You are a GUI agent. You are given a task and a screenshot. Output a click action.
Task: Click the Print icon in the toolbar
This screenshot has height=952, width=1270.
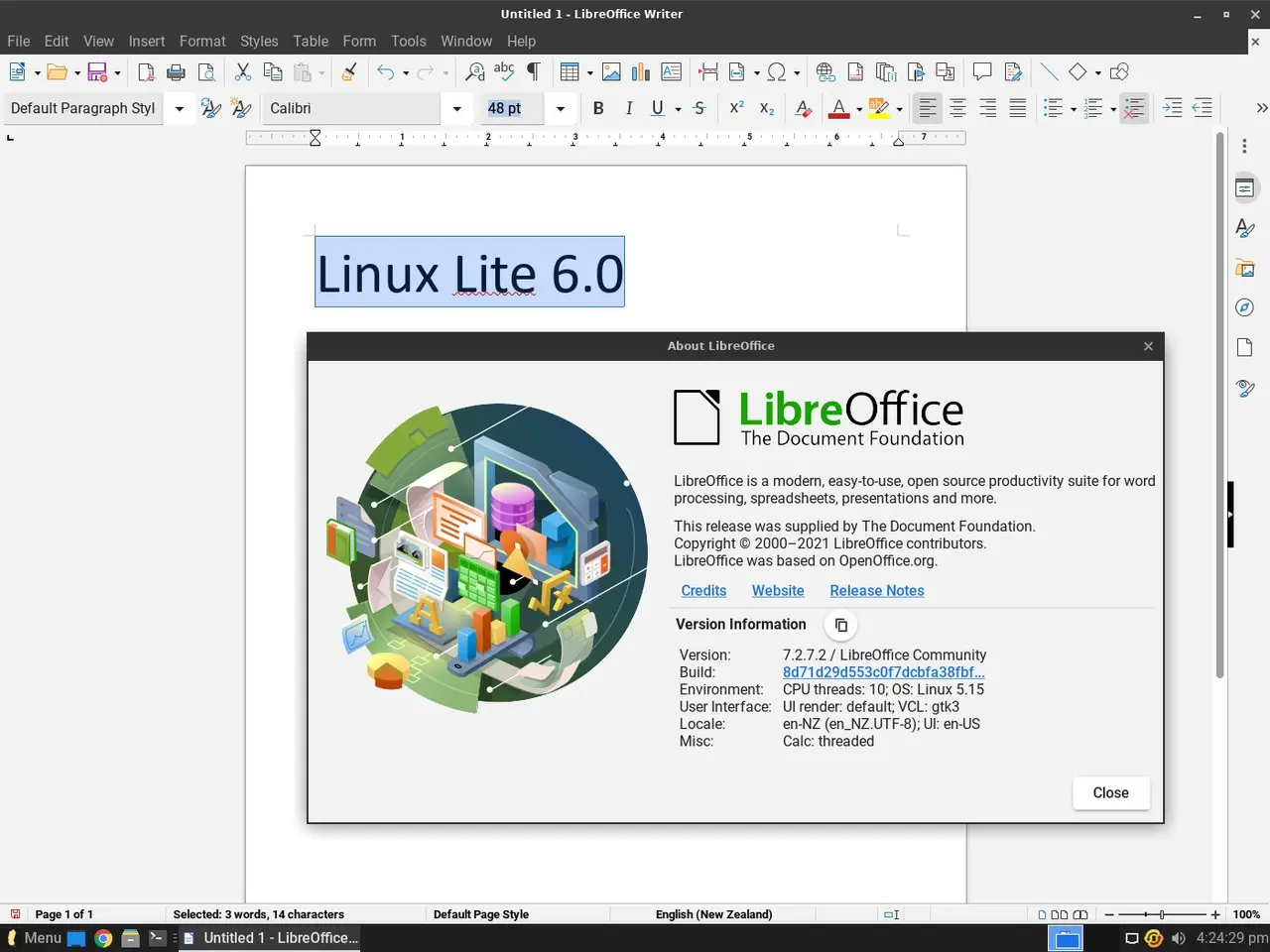177,72
